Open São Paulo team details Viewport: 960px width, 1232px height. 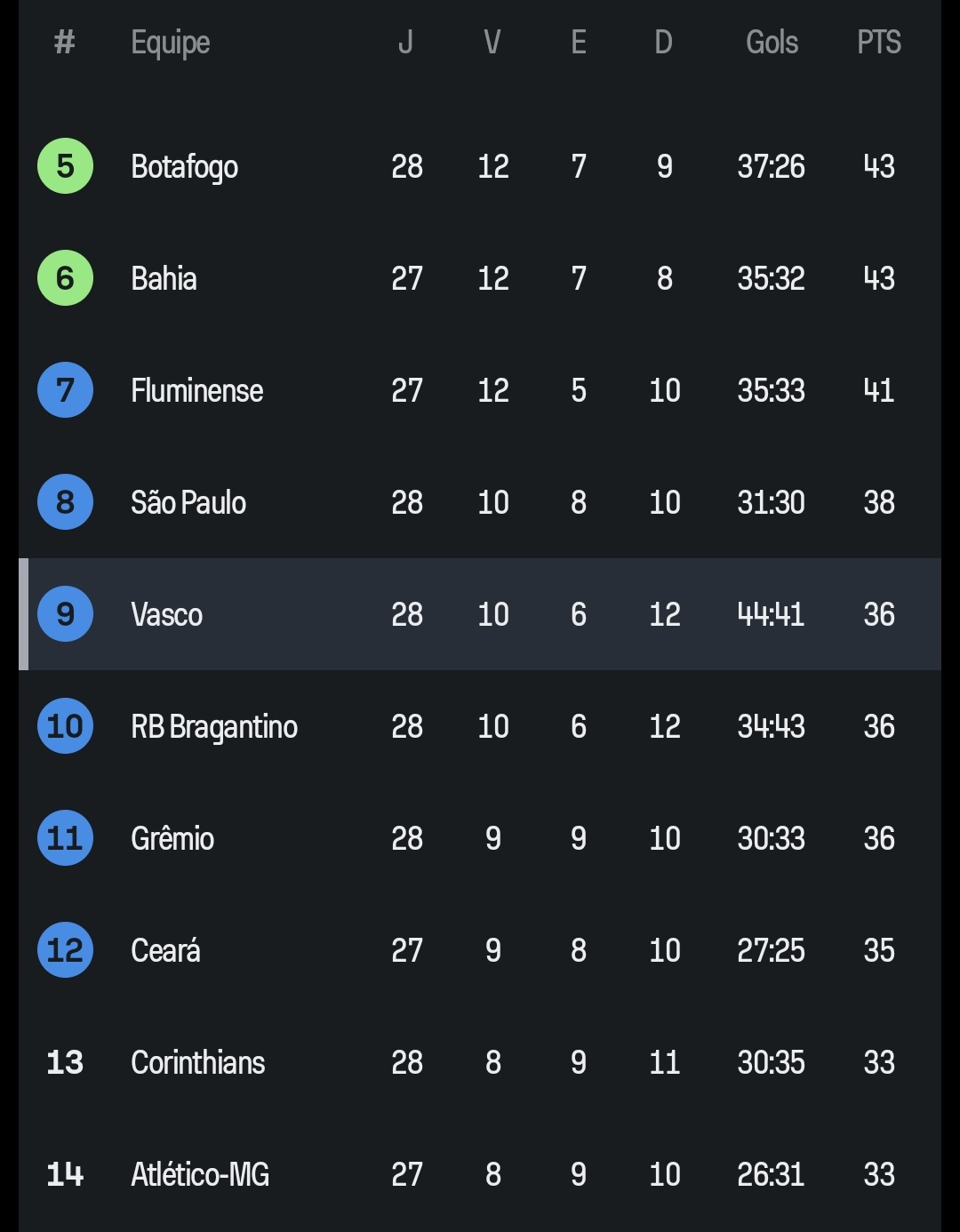[x=188, y=503]
